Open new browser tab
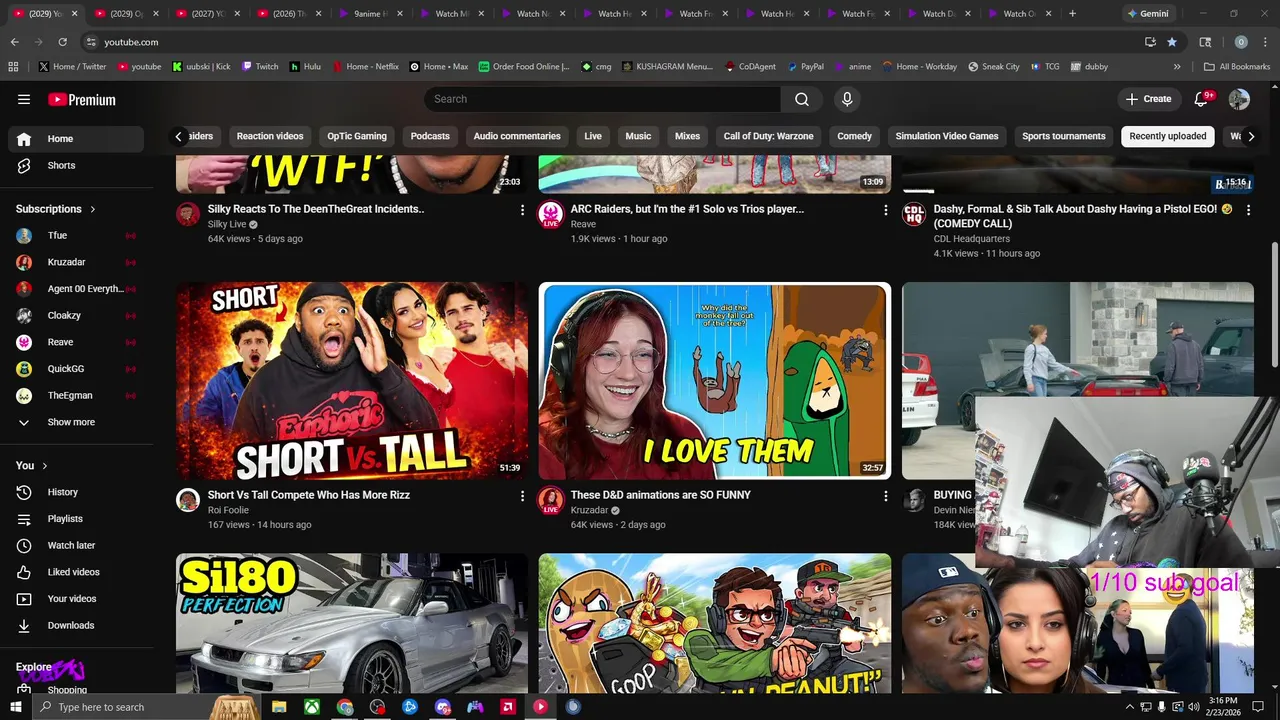1280x720 pixels. click(x=1072, y=14)
